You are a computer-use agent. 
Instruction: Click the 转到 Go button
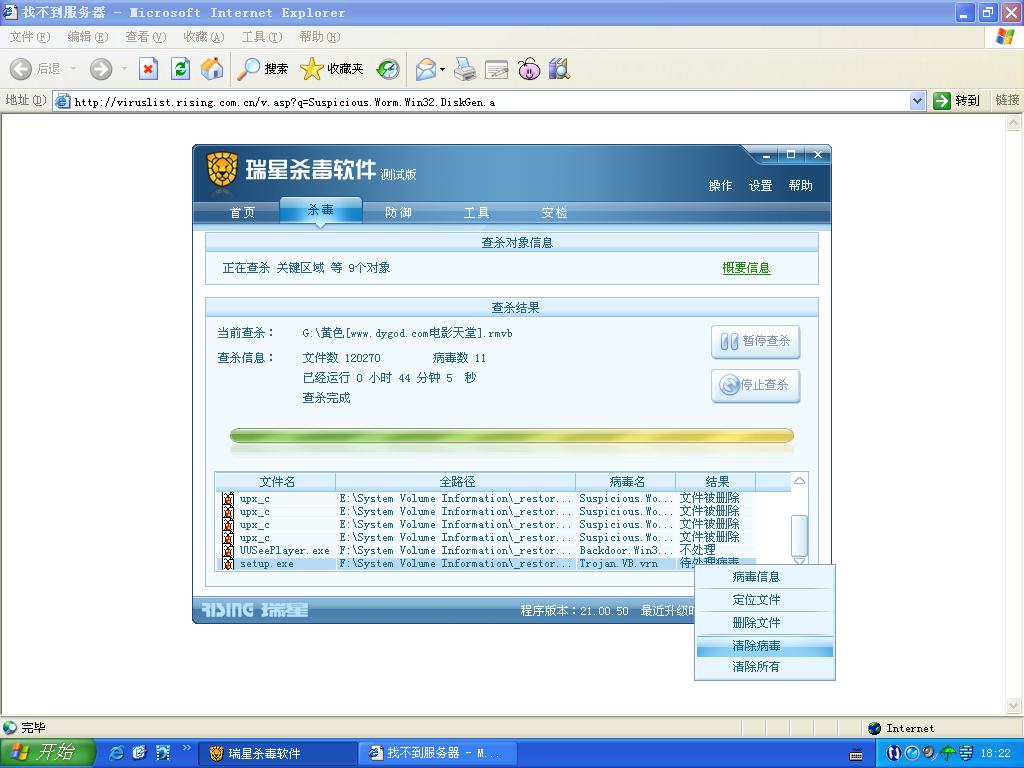point(957,101)
